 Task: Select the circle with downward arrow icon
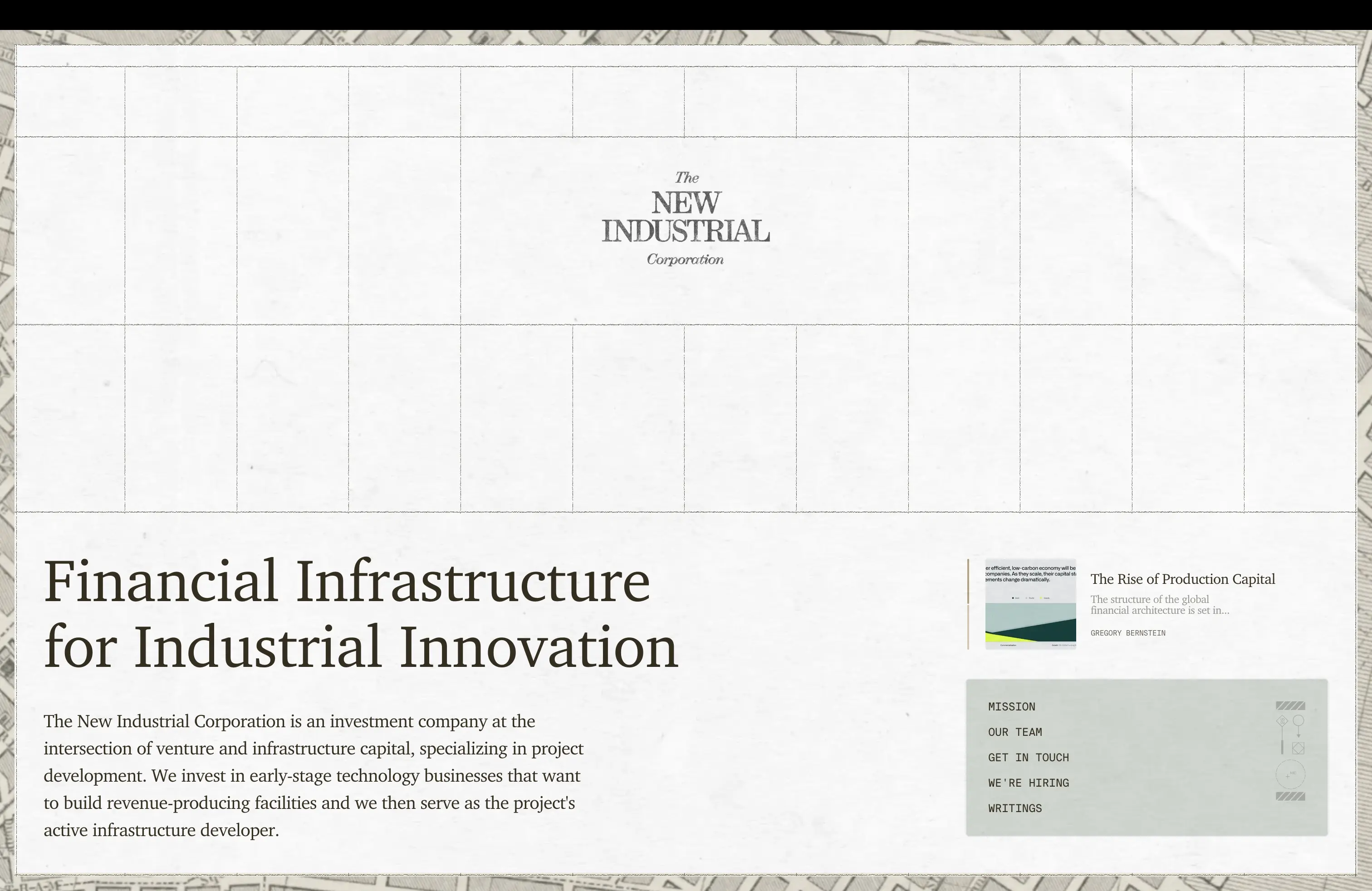(1299, 722)
